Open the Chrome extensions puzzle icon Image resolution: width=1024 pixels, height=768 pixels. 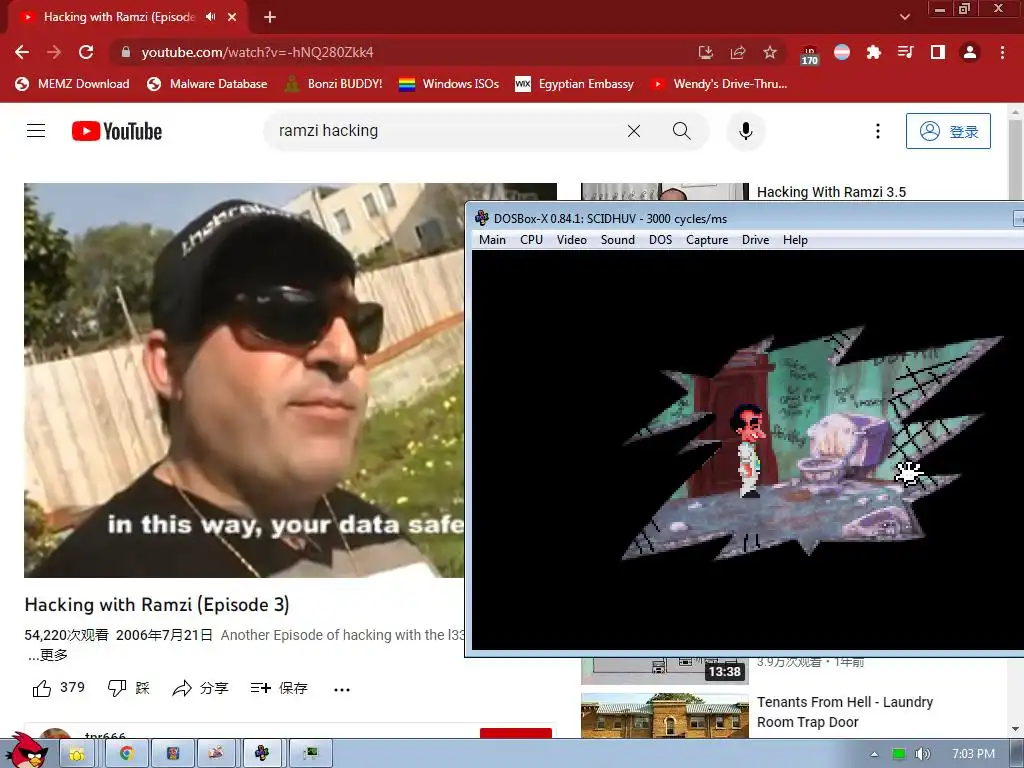coord(873,52)
